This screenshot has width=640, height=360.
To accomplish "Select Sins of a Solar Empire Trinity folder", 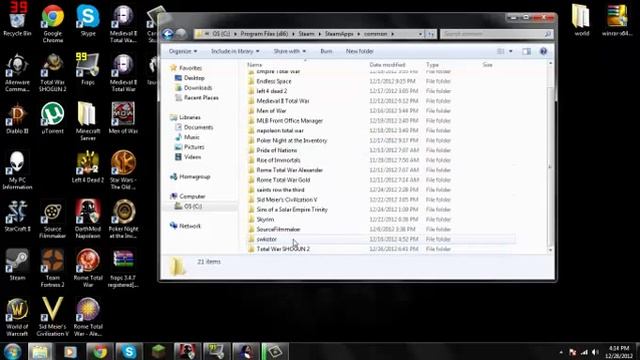I will (292, 210).
